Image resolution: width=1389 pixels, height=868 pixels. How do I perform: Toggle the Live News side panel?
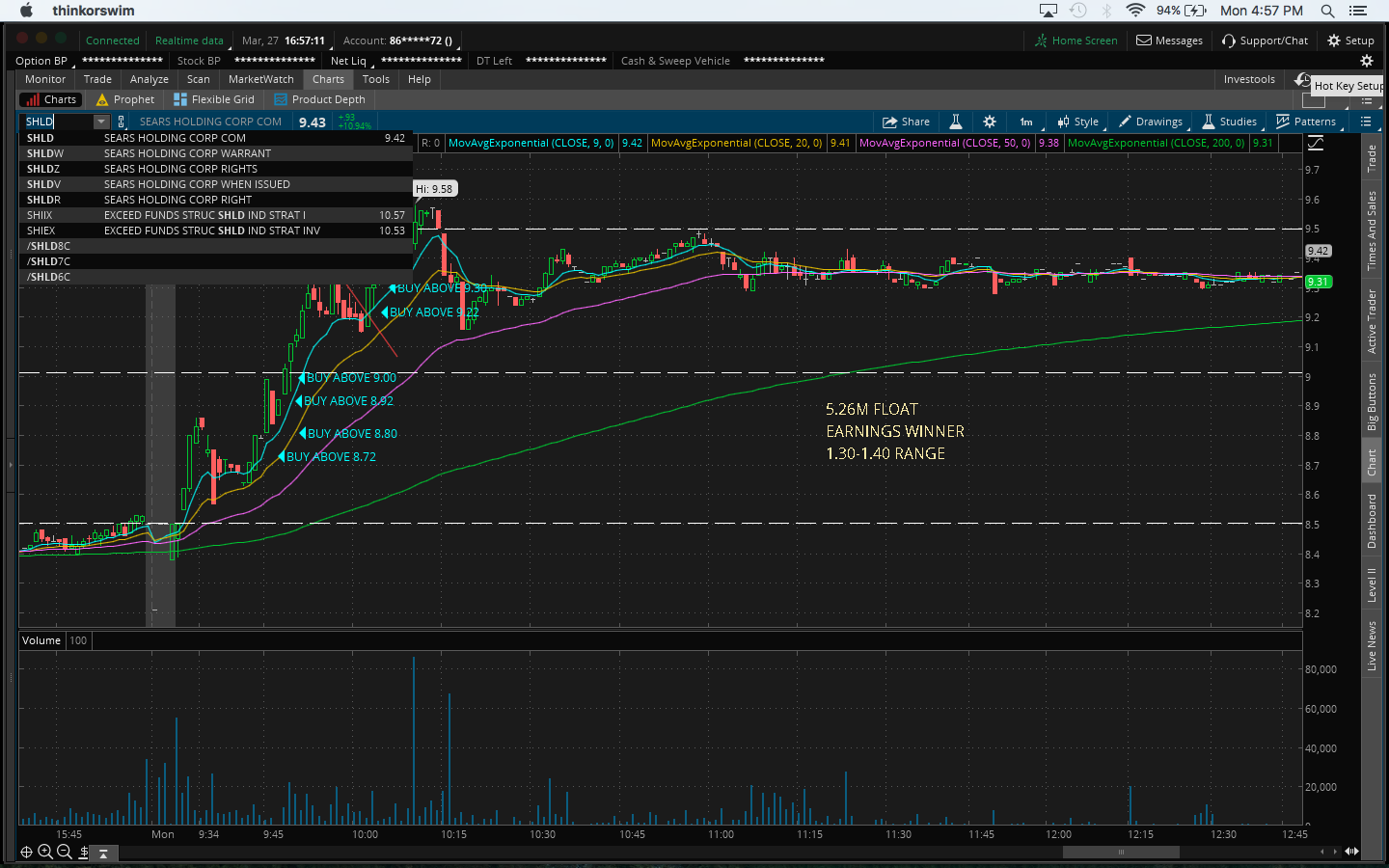tap(1372, 645)
